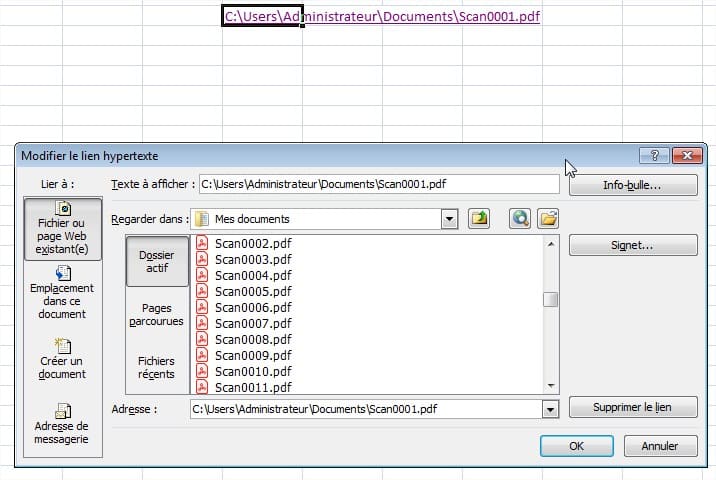Click Supprimer le lien button

633,407
